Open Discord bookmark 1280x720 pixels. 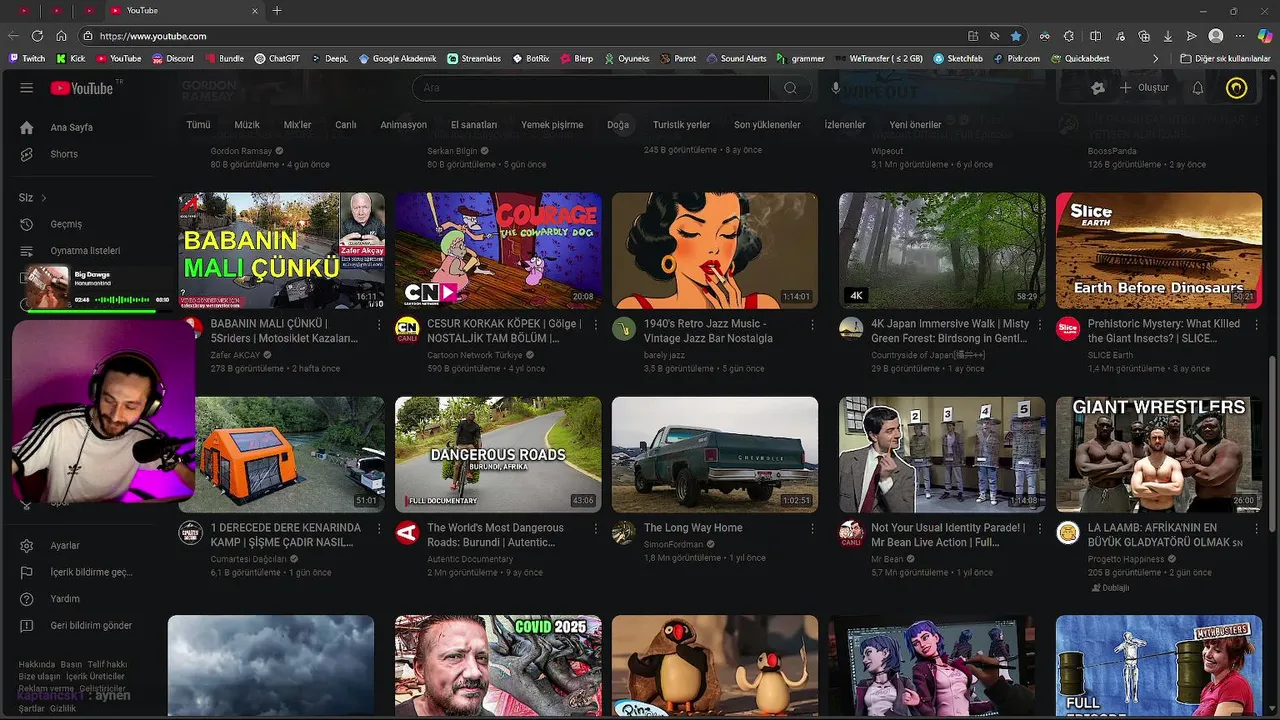click(173, 59)
